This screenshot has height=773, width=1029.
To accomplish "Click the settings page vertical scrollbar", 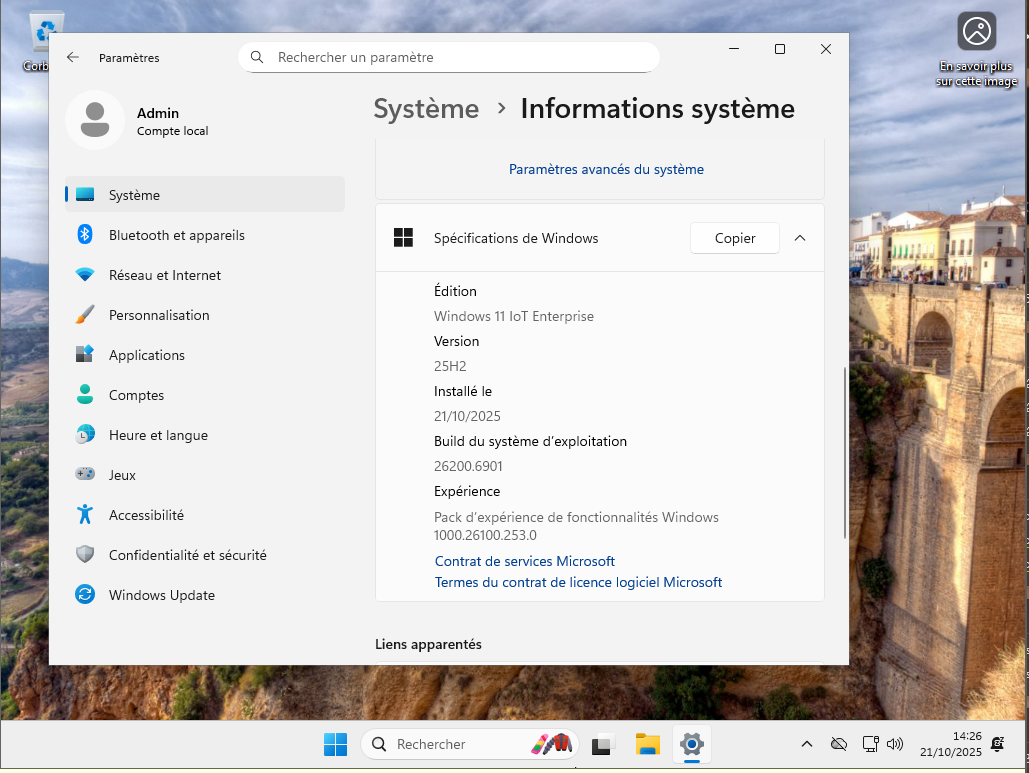I will point(845,452).
